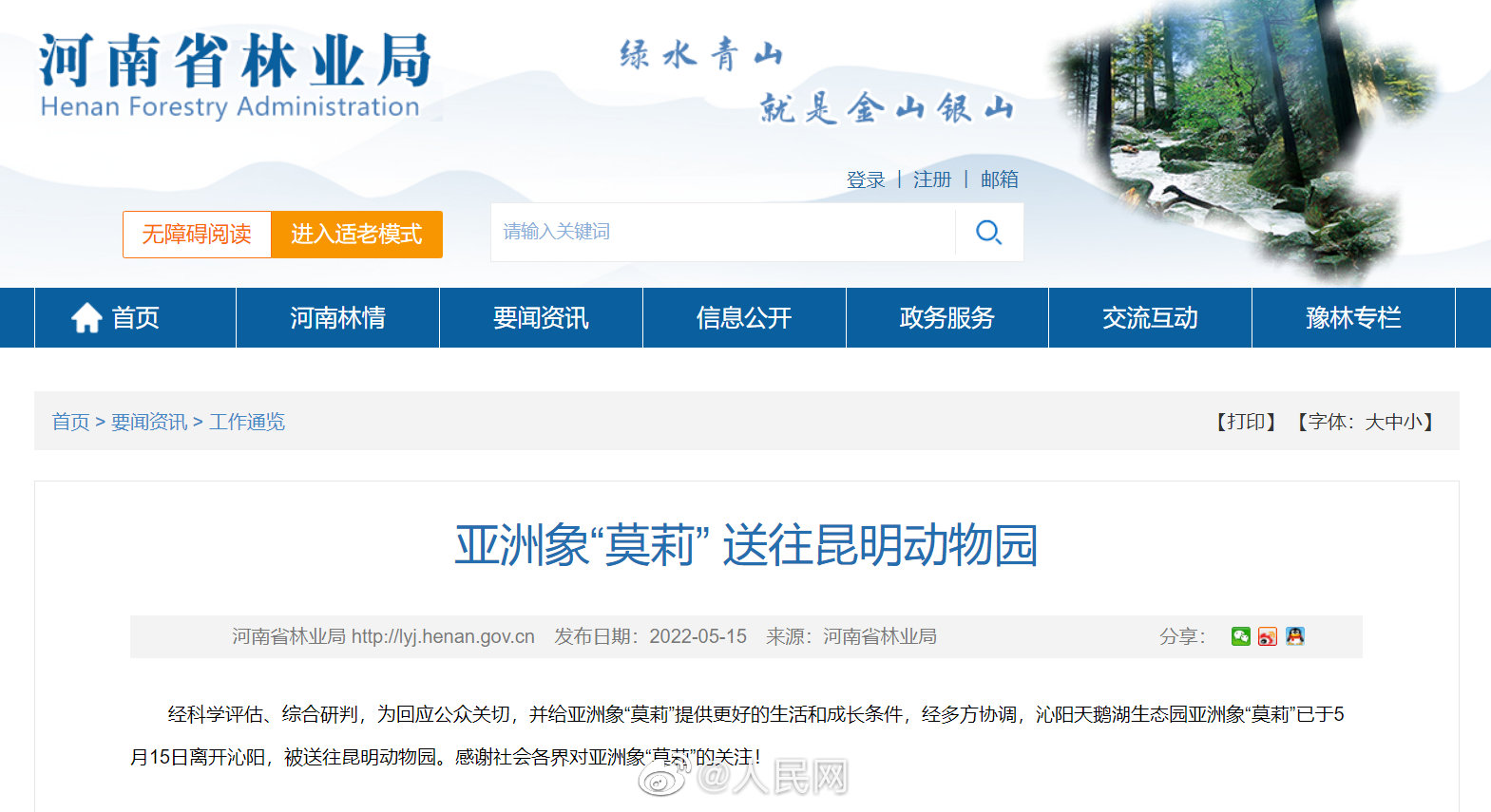Click 打印 to print article
Viewport: 1491px width, 812px height.
coord(1247,422)
